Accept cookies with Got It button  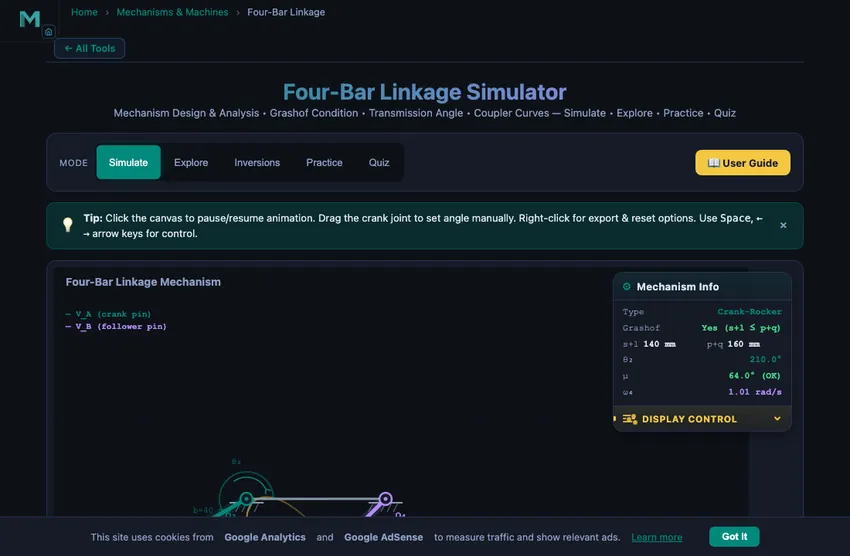(x=734, y=536)
